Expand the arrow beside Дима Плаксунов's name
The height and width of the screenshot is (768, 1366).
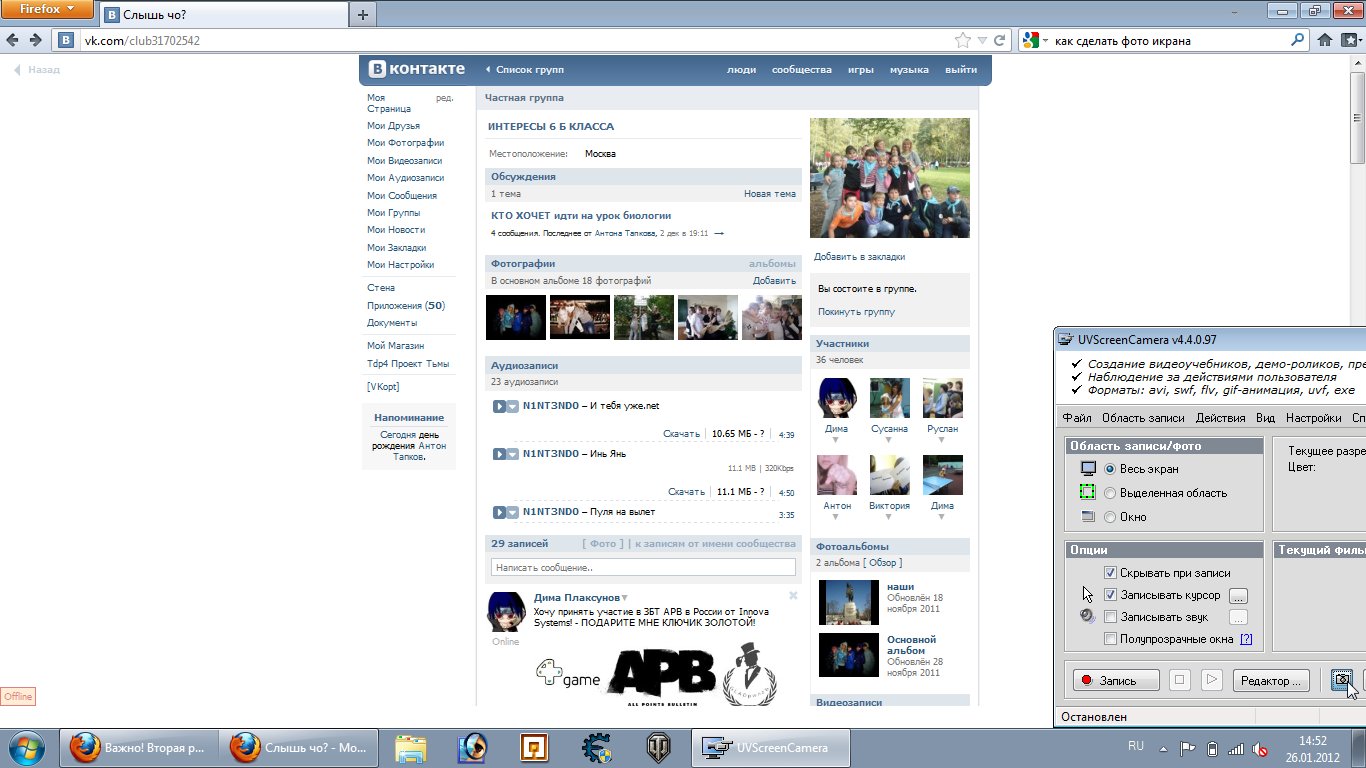(x=625, y=598)
